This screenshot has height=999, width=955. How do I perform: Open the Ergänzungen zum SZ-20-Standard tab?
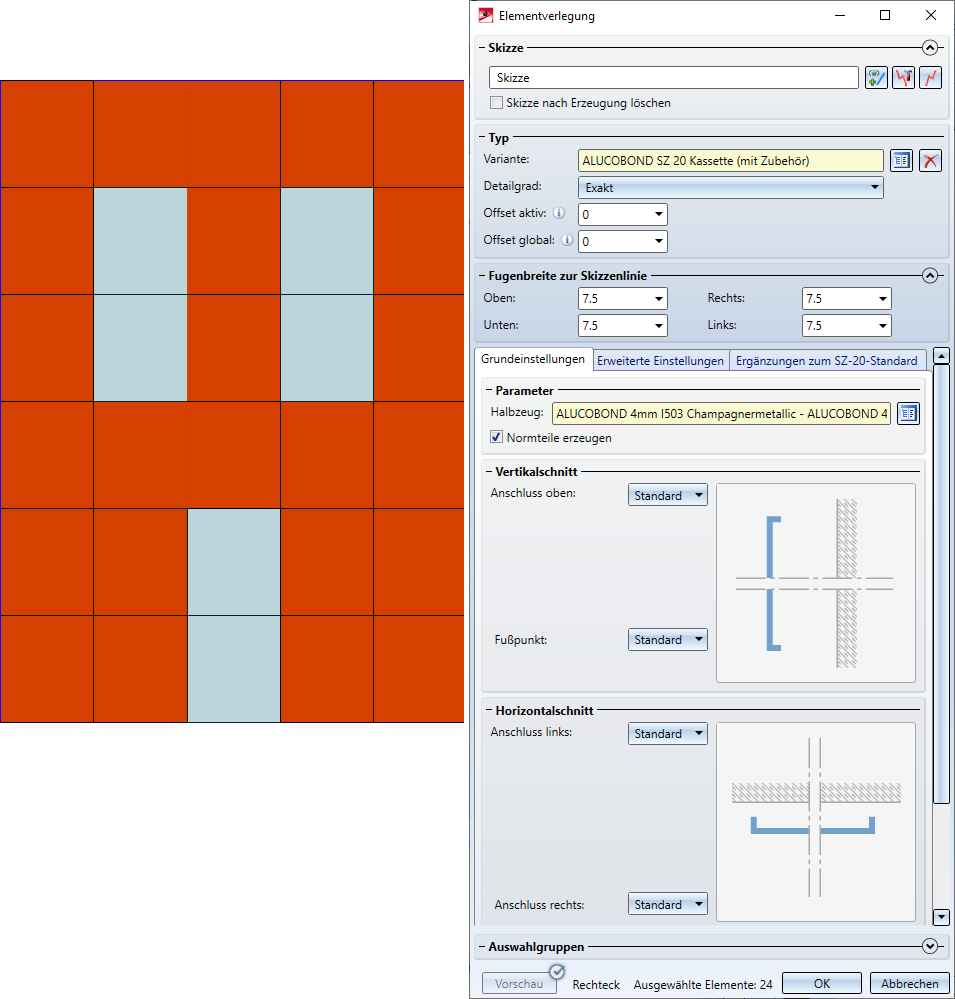click(x=825, y=361)
